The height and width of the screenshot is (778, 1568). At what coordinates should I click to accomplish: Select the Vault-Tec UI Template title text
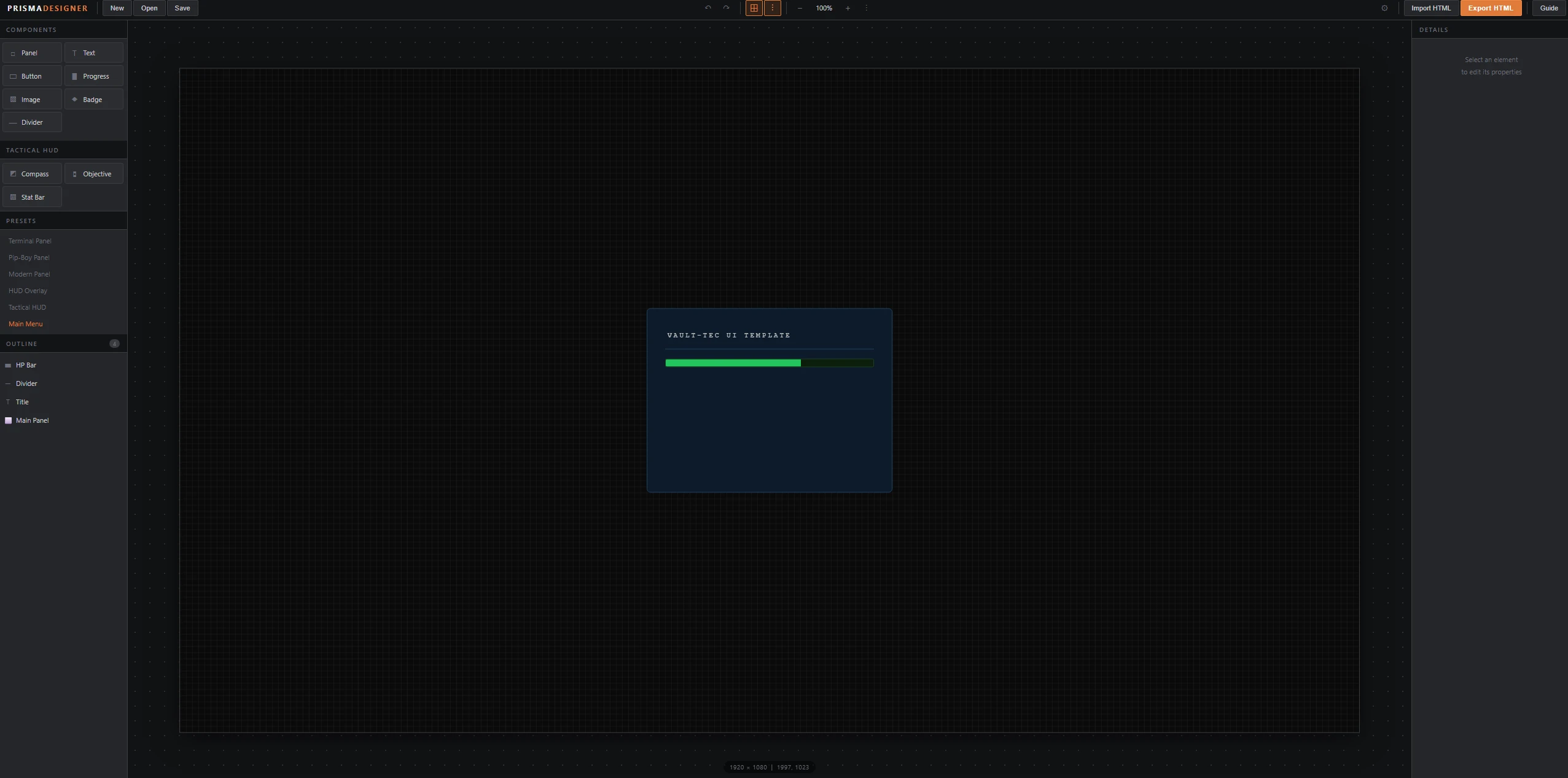[x=728, y=335]
